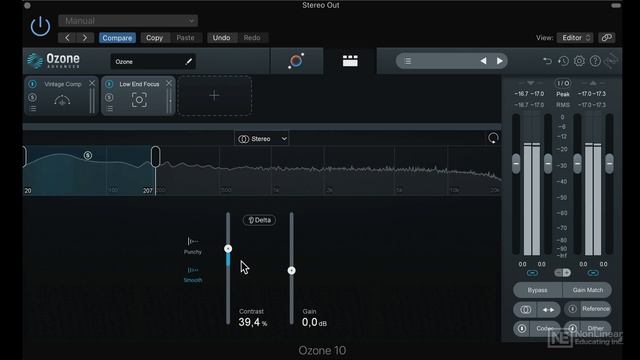Toggle the Delta listen button
Image resolution: width=640 pixels, height=360 pixels.
click(259, 220)
